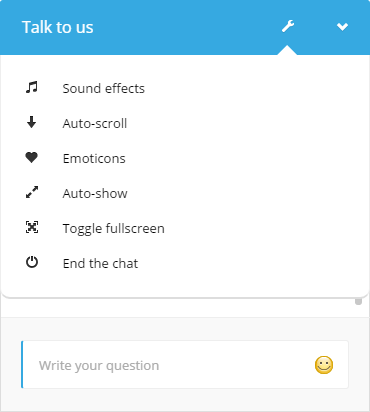The image size is (370, 412).
Task: Select Toggle fullscreen menu entry
Action: click(185, 228)
